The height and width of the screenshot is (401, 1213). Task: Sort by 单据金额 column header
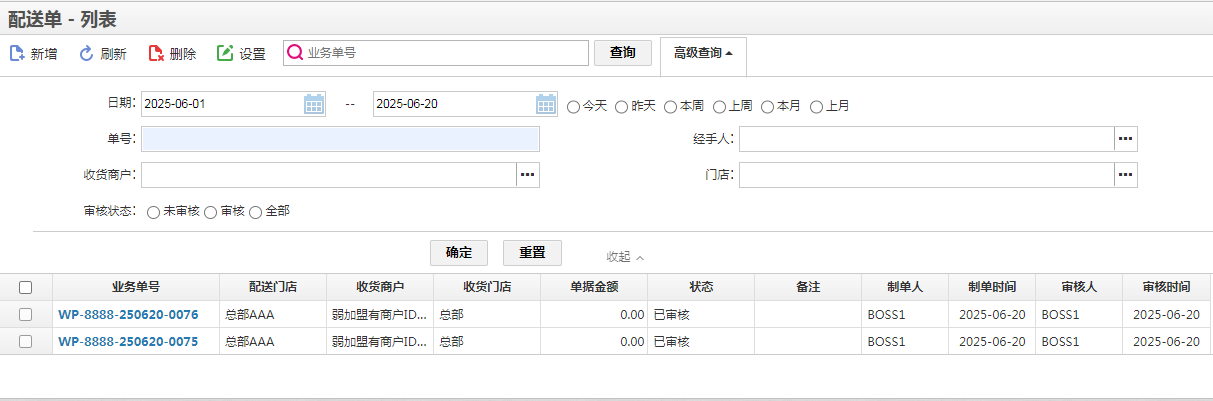tap(594, 287)
